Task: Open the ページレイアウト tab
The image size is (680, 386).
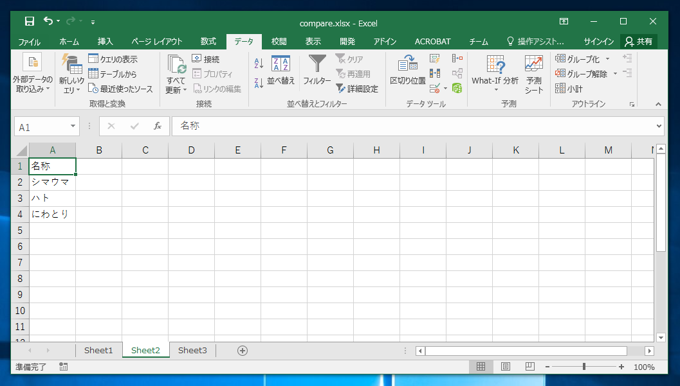Action: point(157,42)
